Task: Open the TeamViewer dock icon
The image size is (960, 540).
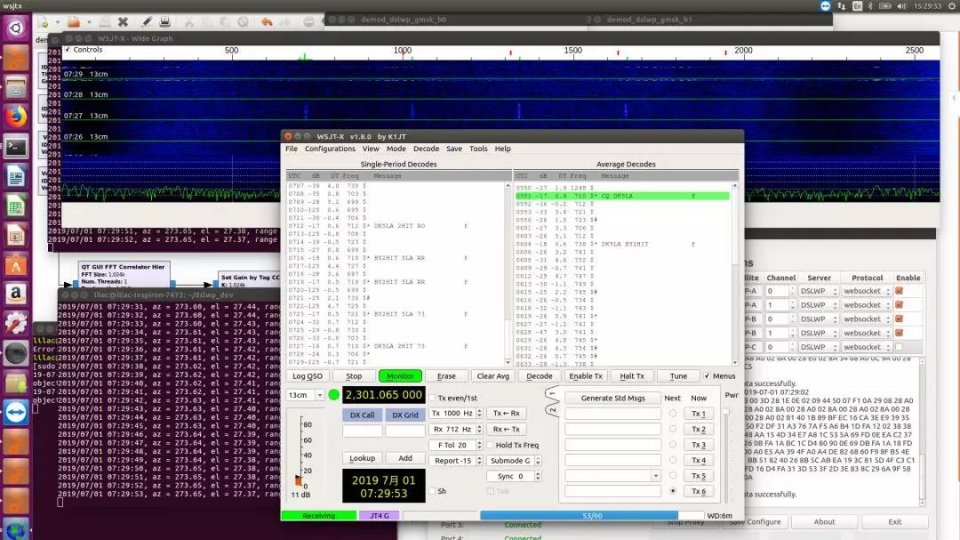Action: tap(16, 413)
